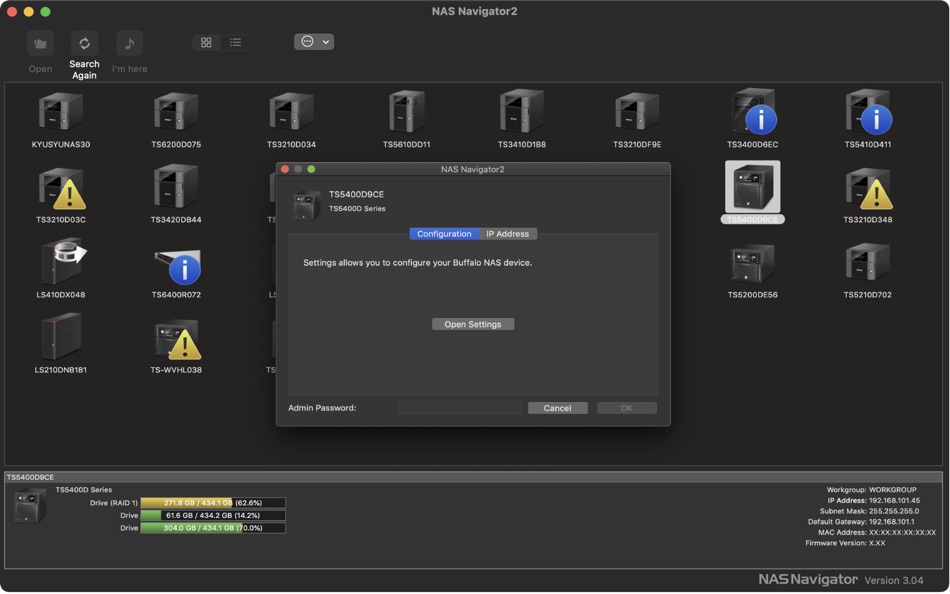Viewport: 950px width, 594px height.
Task: Click the RAID 1 drive usage bar 62.6%
Action: [x=213, y=503]
